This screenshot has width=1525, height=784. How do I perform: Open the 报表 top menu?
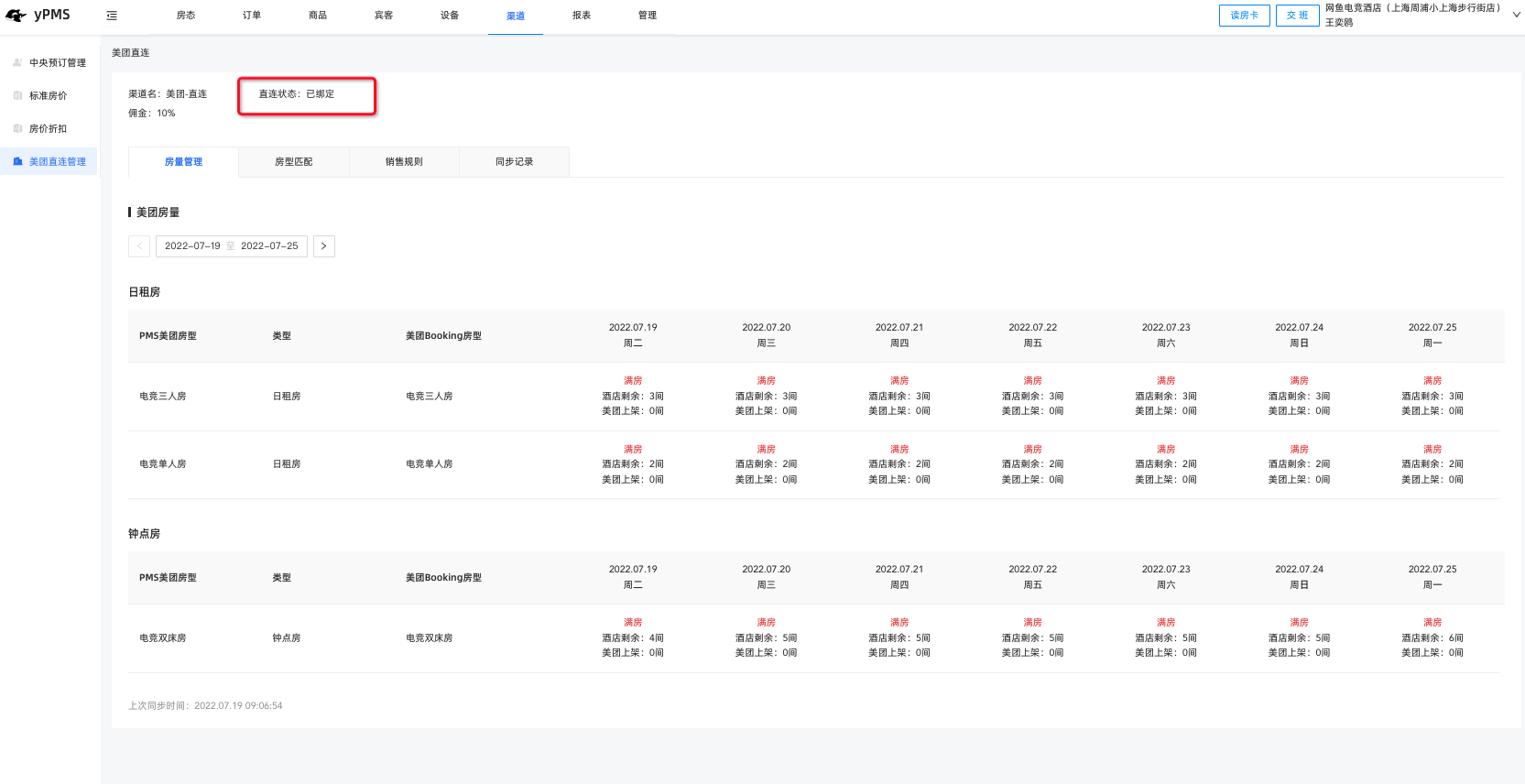coord(582,16)
